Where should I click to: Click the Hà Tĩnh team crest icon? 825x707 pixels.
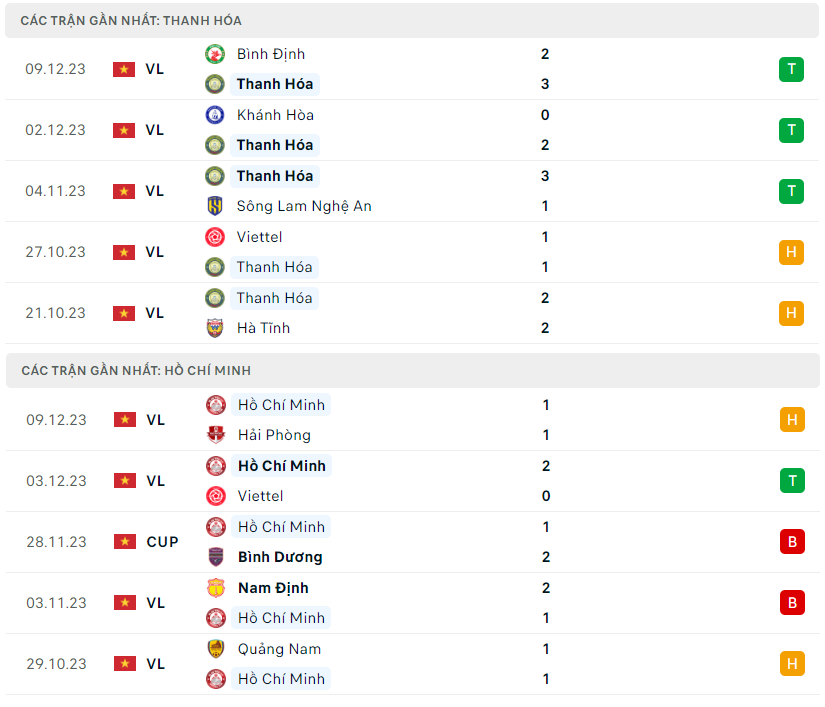tap(215, 328)
